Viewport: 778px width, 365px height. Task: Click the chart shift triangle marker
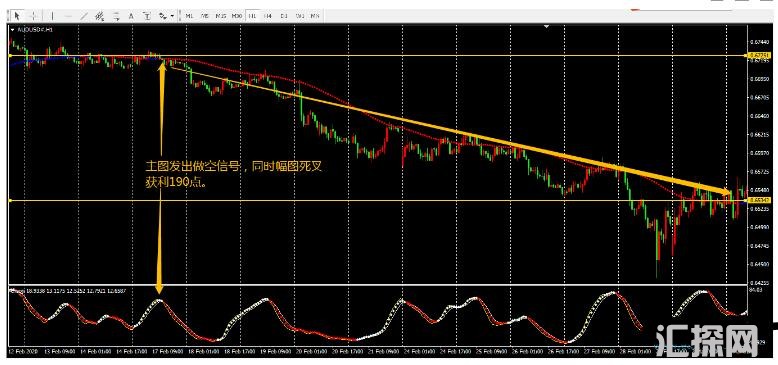coord(546,26)
